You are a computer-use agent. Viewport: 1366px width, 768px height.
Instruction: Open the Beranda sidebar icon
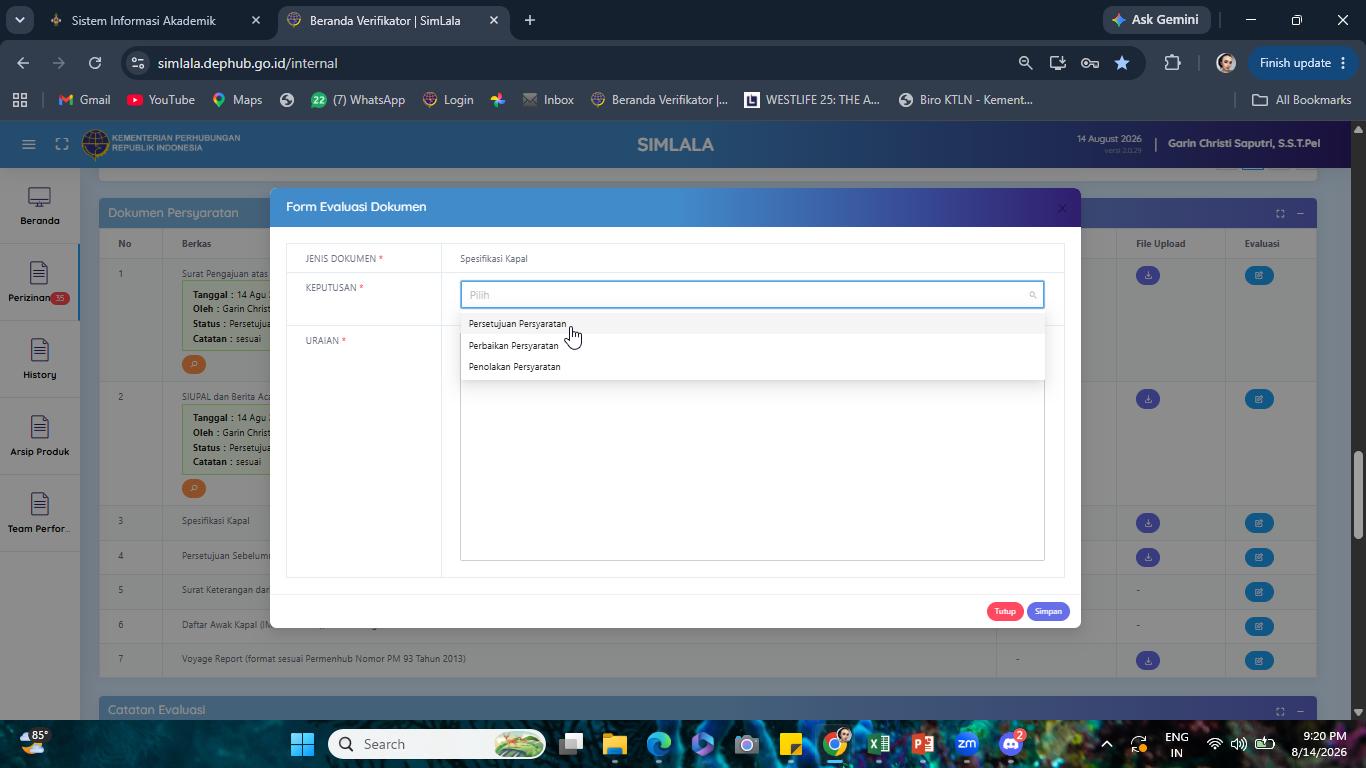[39, 206]
